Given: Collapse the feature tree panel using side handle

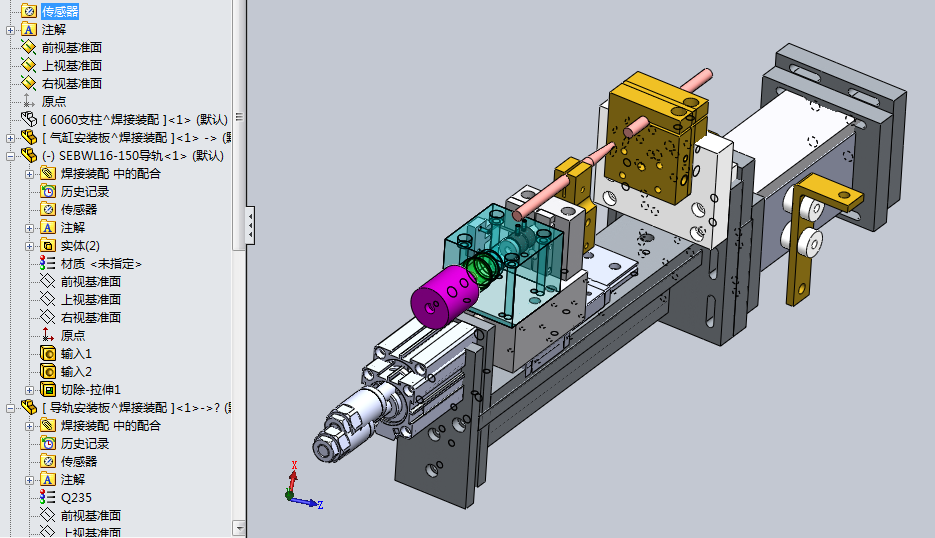Looking at the screenshot, I should 250,225.
